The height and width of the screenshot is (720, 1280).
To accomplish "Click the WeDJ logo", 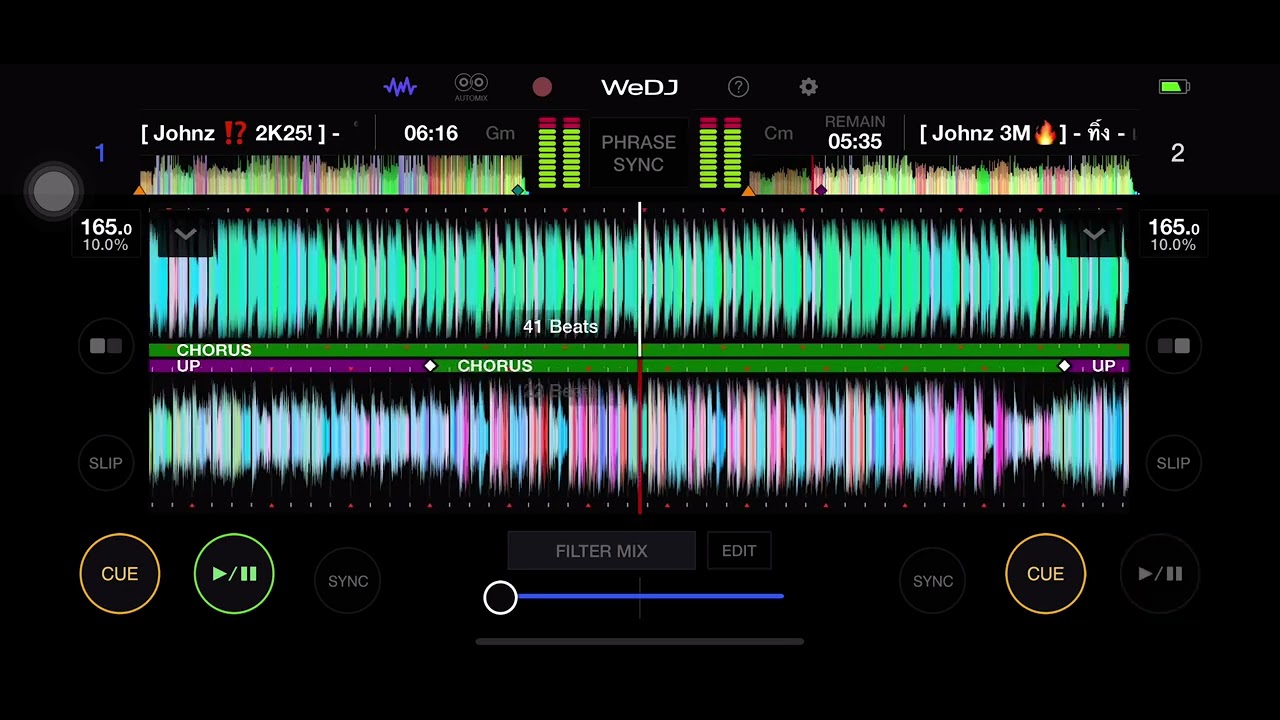I will (x=640, y=87).
